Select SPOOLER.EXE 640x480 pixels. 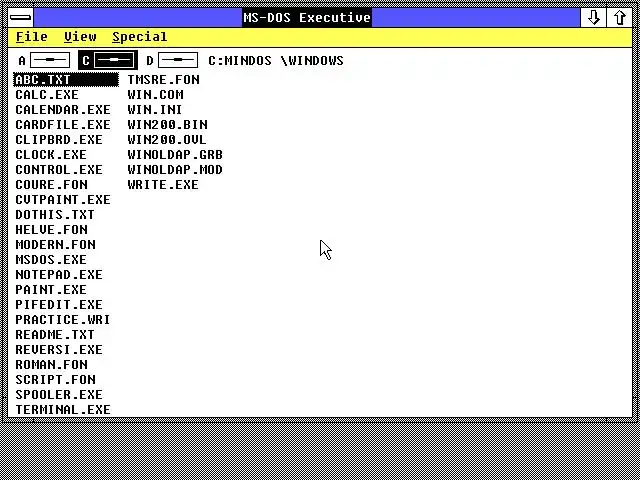pyautogui.click(x=59, y=395)
